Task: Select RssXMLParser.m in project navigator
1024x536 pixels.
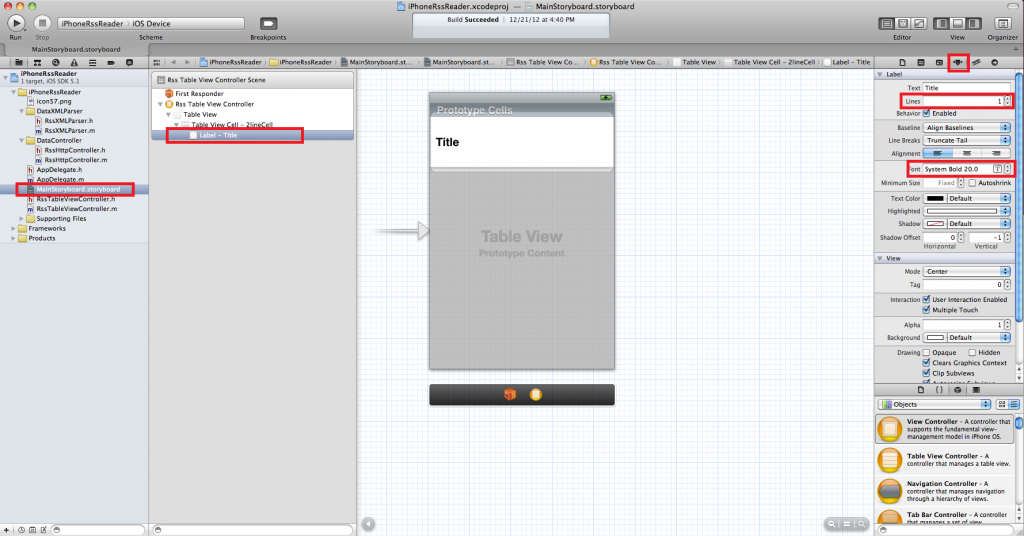Action: [70, 130]
